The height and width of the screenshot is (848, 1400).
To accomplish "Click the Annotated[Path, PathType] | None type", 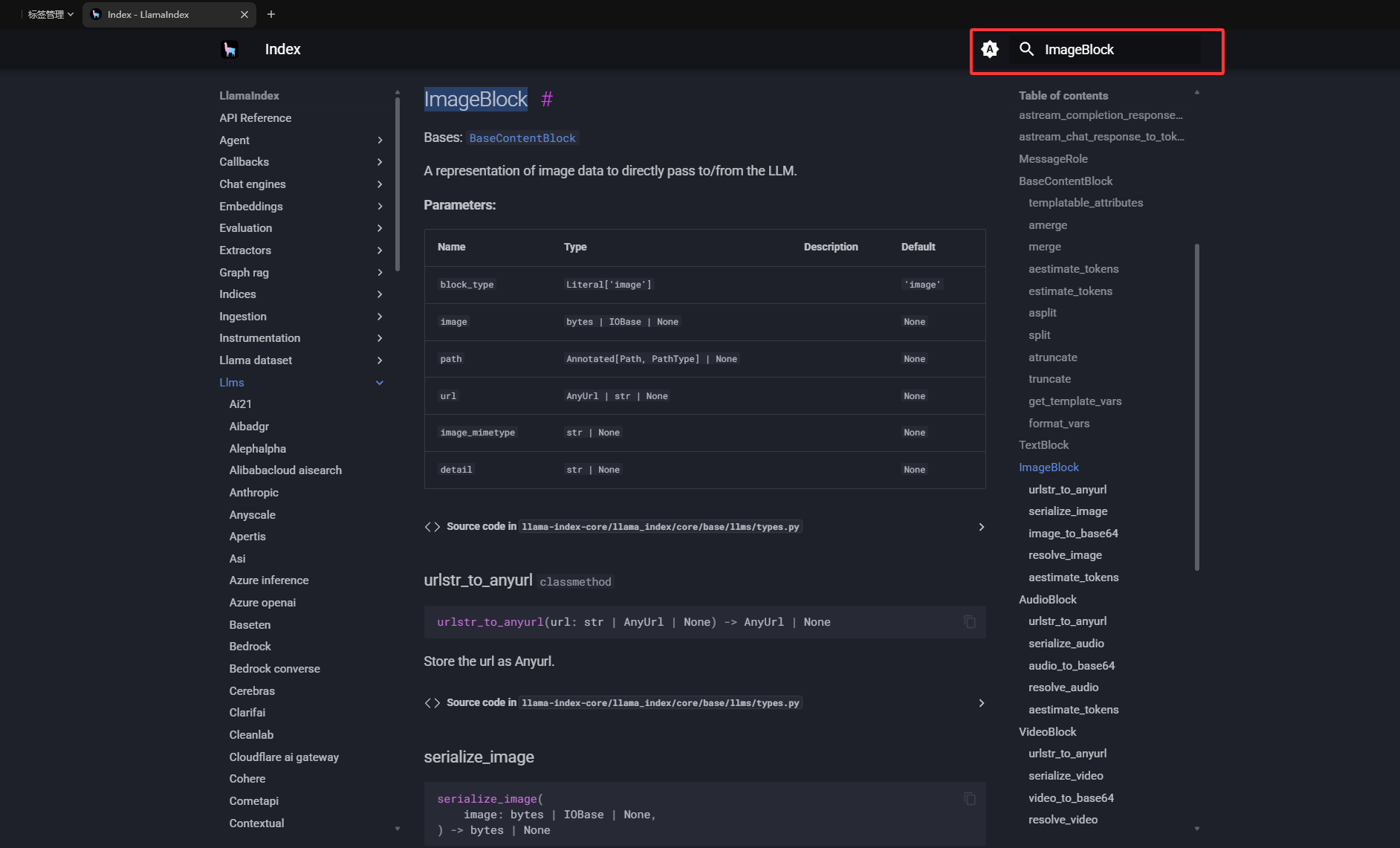I will 651,359.
